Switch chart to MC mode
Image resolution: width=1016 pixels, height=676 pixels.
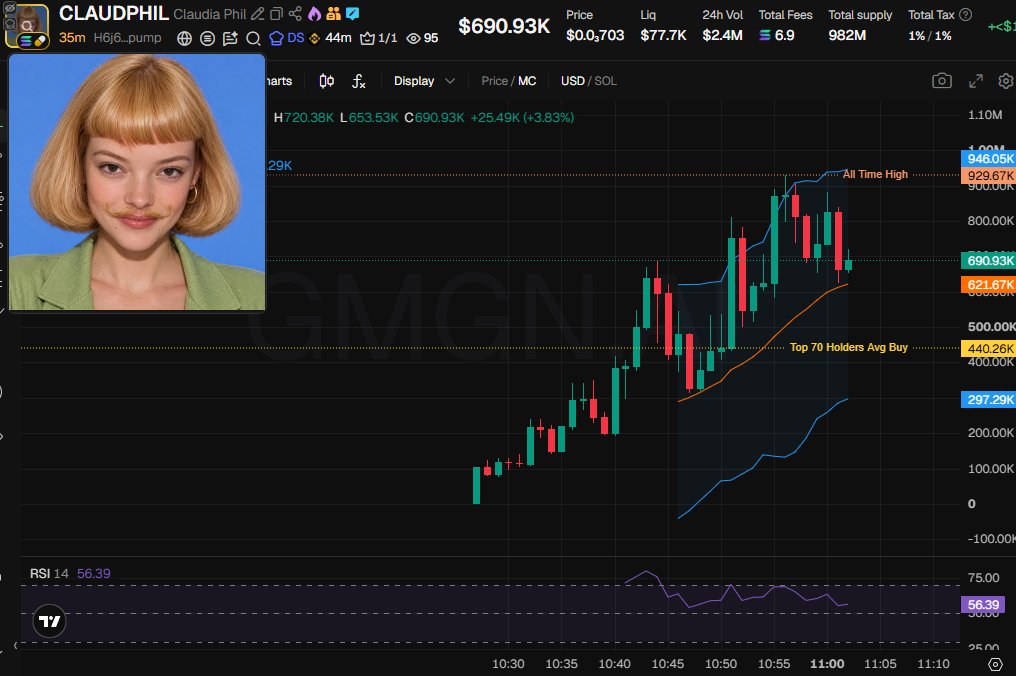coord(527,81)
